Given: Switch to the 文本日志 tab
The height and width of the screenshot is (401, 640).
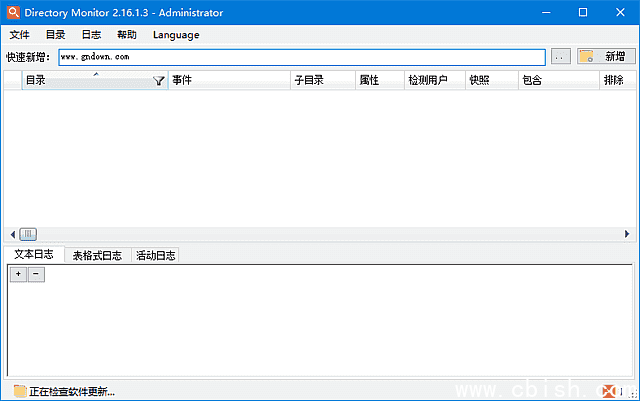Looking at the screenshot, I should pos(34,255).
